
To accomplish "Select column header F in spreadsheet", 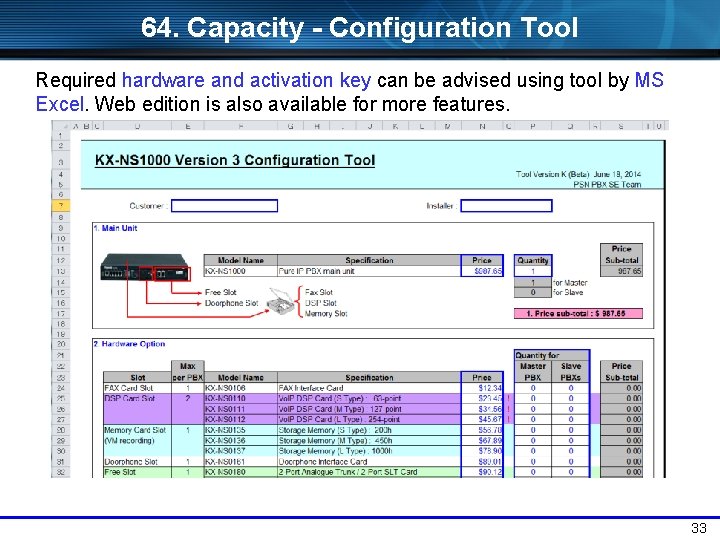I will tap(241, 126).
